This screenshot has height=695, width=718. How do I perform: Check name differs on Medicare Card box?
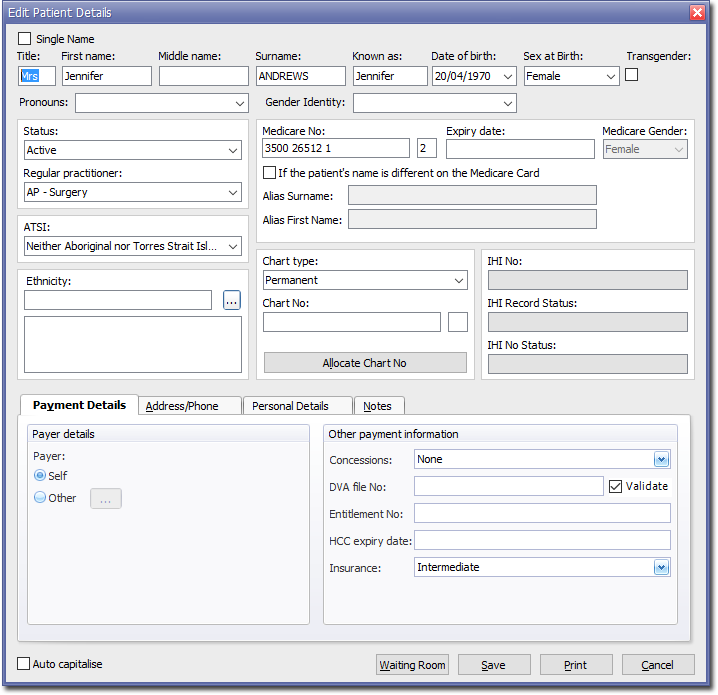pos(270,173)
